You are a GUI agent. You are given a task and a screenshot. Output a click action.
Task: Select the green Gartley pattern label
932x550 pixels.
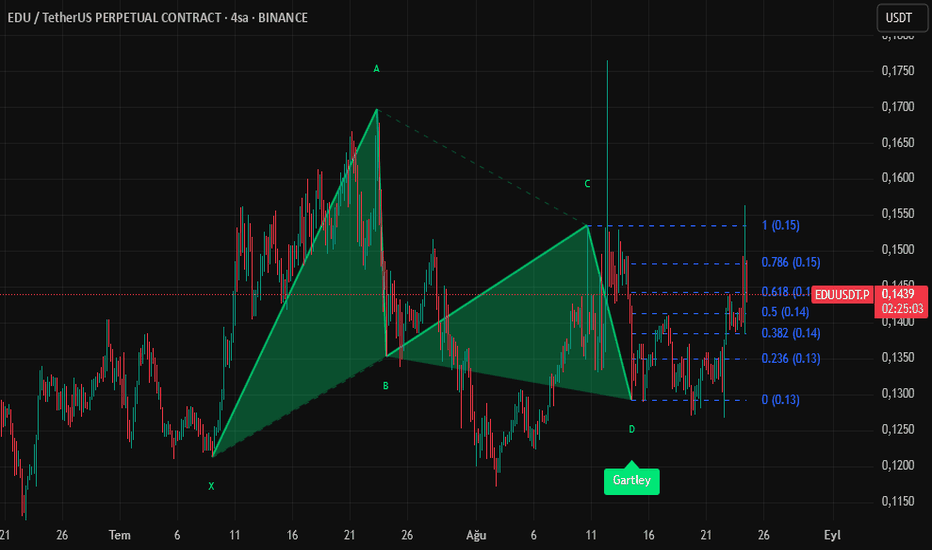click(631, 480)
